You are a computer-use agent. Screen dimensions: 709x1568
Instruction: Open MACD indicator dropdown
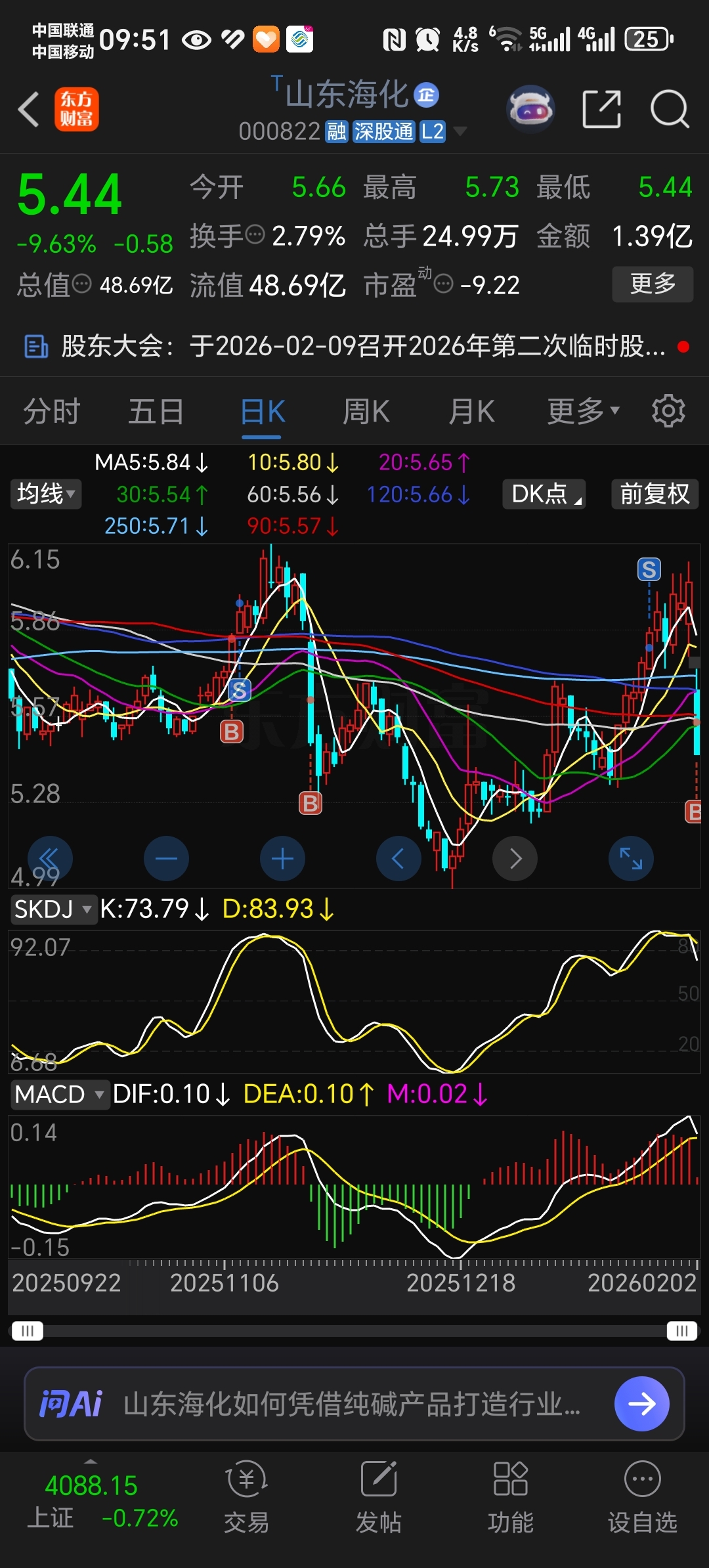point(60,1095)
